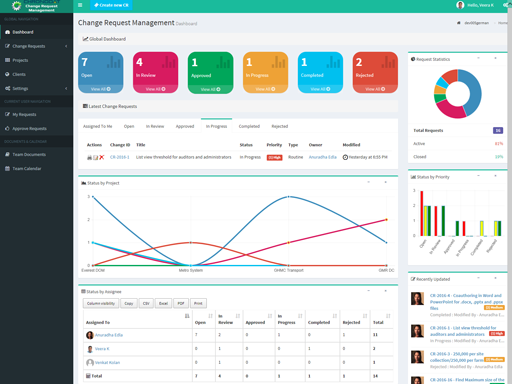The width and height of the screenshot is (512, 384).
Task: Switch to the Approved tab
Action: (x=185, y=126)
